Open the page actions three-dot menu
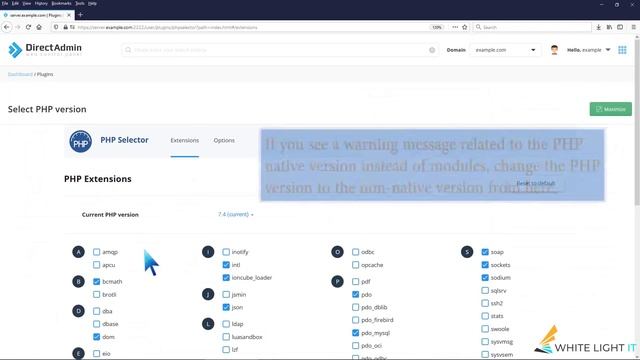This screenshot has height=360, width=640. click(x=455, y=27)
